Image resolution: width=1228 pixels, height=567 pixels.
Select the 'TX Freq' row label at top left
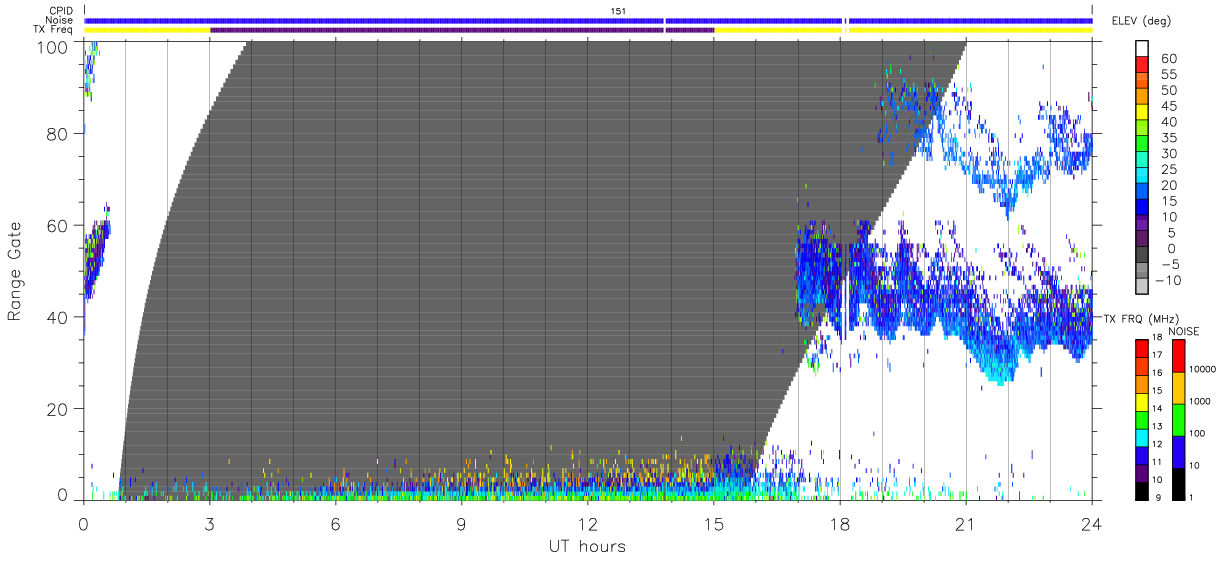(x=54, y=30)
